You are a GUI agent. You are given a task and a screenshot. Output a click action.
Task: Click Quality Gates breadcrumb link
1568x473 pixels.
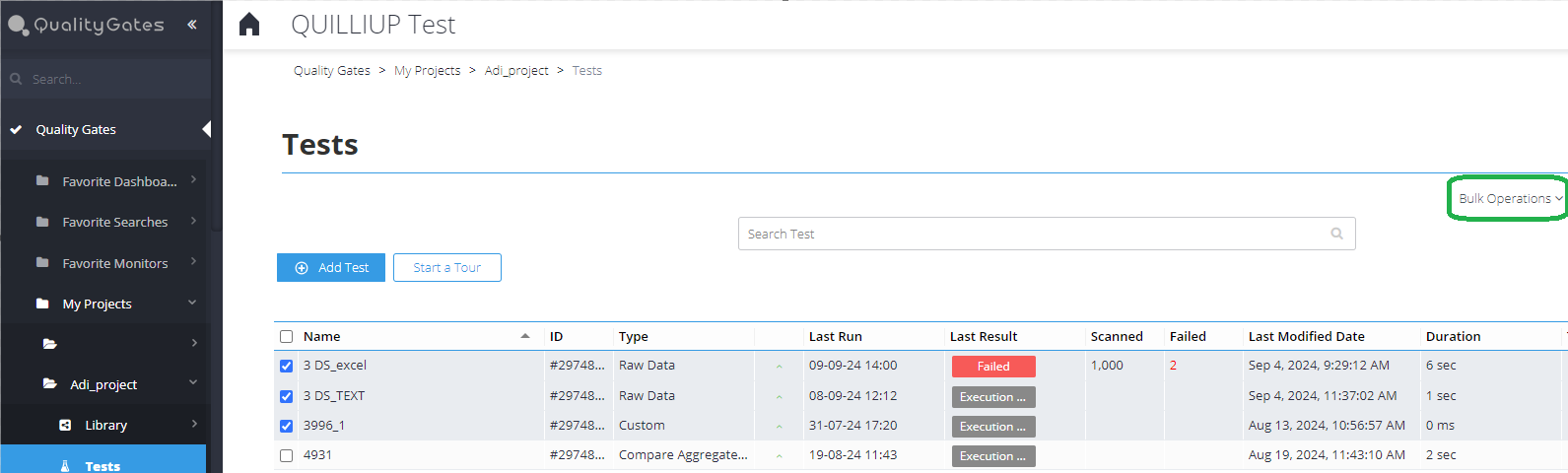(x=332, y=70)
